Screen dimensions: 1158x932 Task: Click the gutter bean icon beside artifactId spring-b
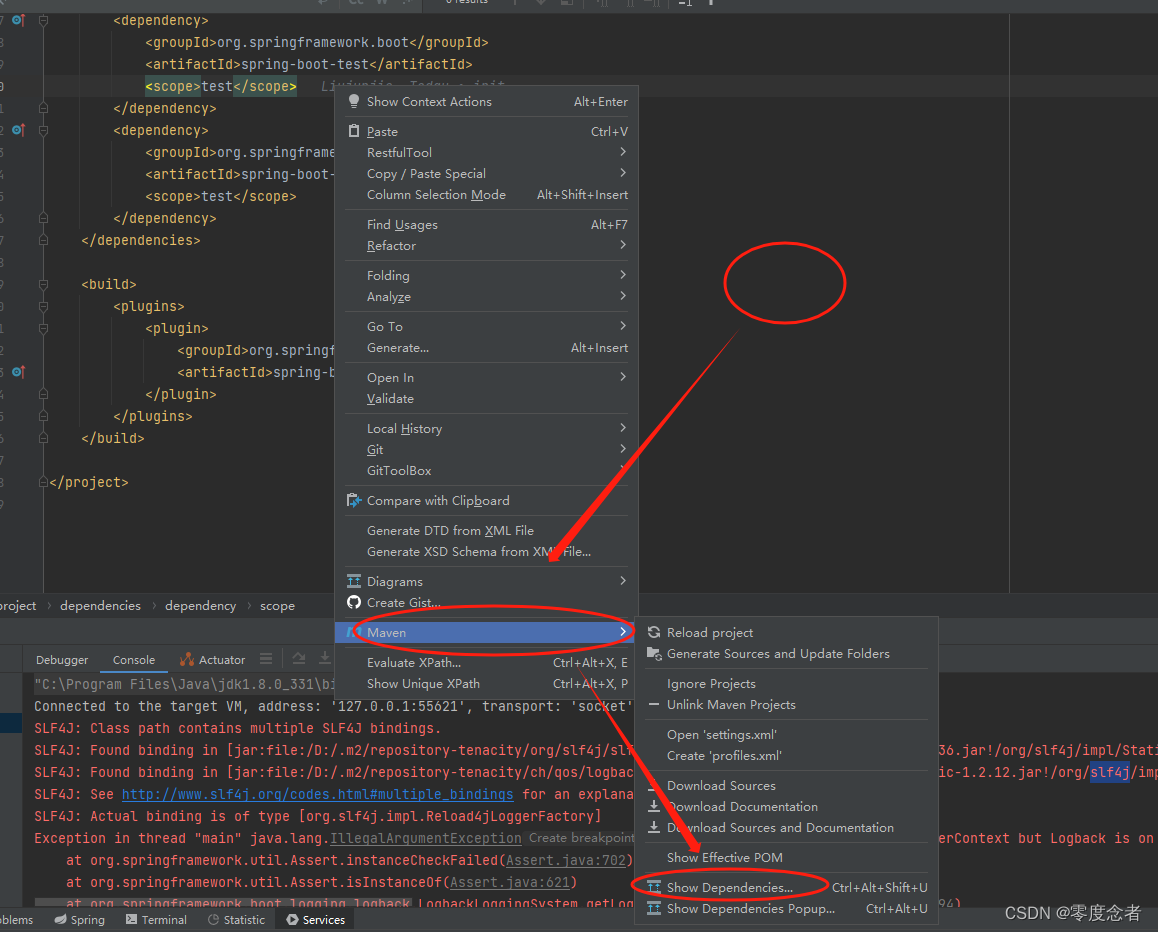pyautogui.click(x=18, y=371)
